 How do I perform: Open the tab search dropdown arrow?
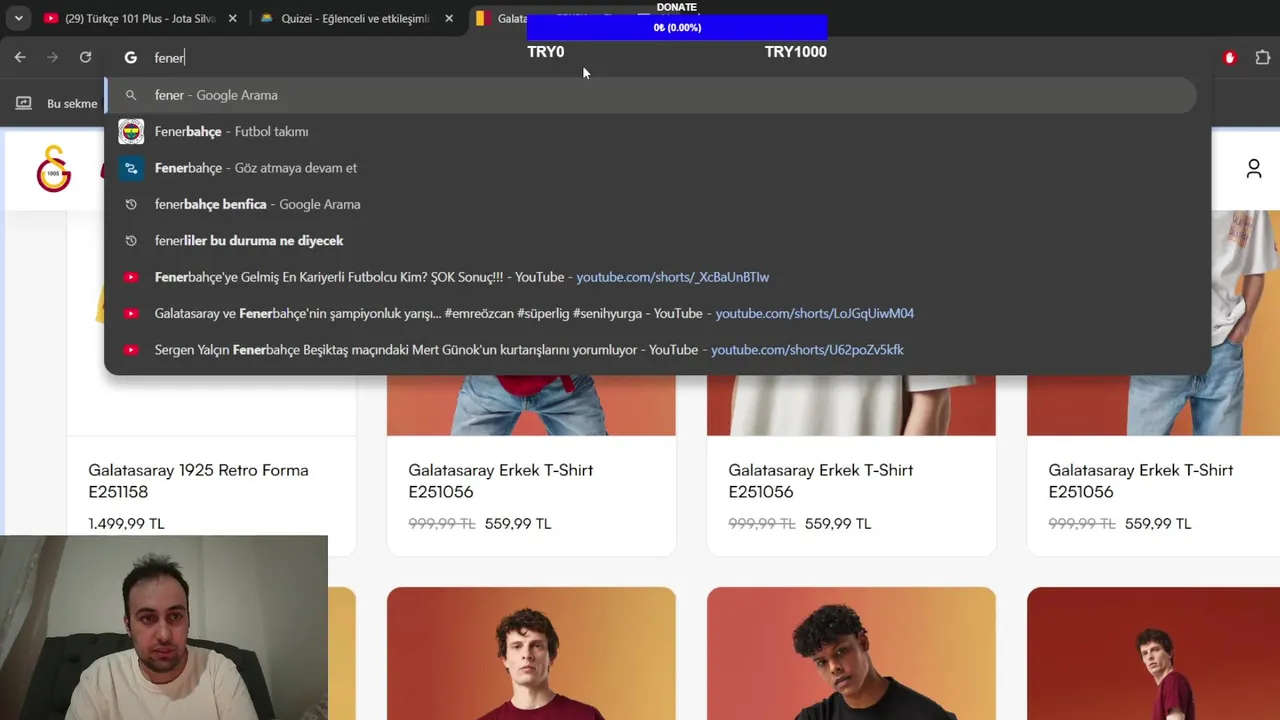pos(18,18)
